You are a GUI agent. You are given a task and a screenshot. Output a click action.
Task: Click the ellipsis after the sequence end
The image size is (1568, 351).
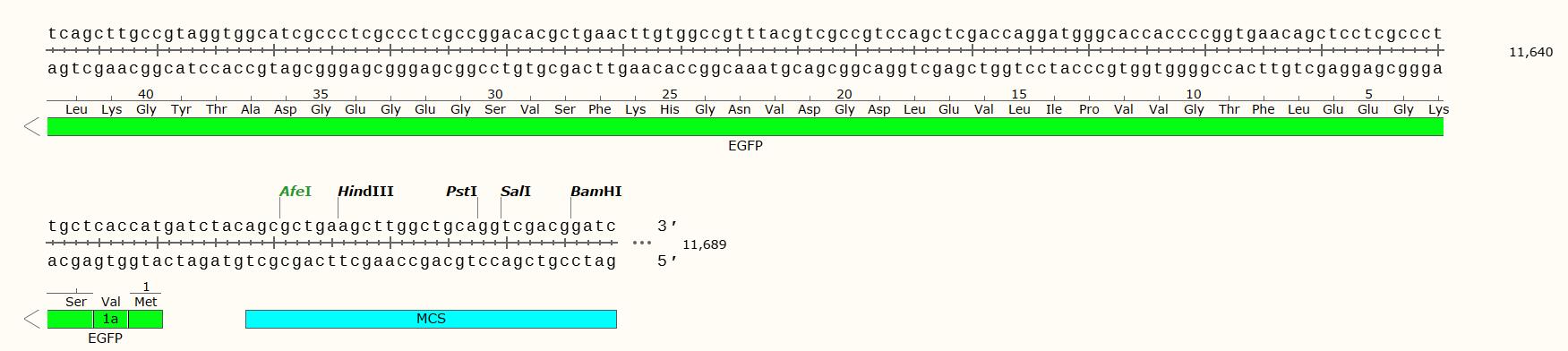[641, 243]
